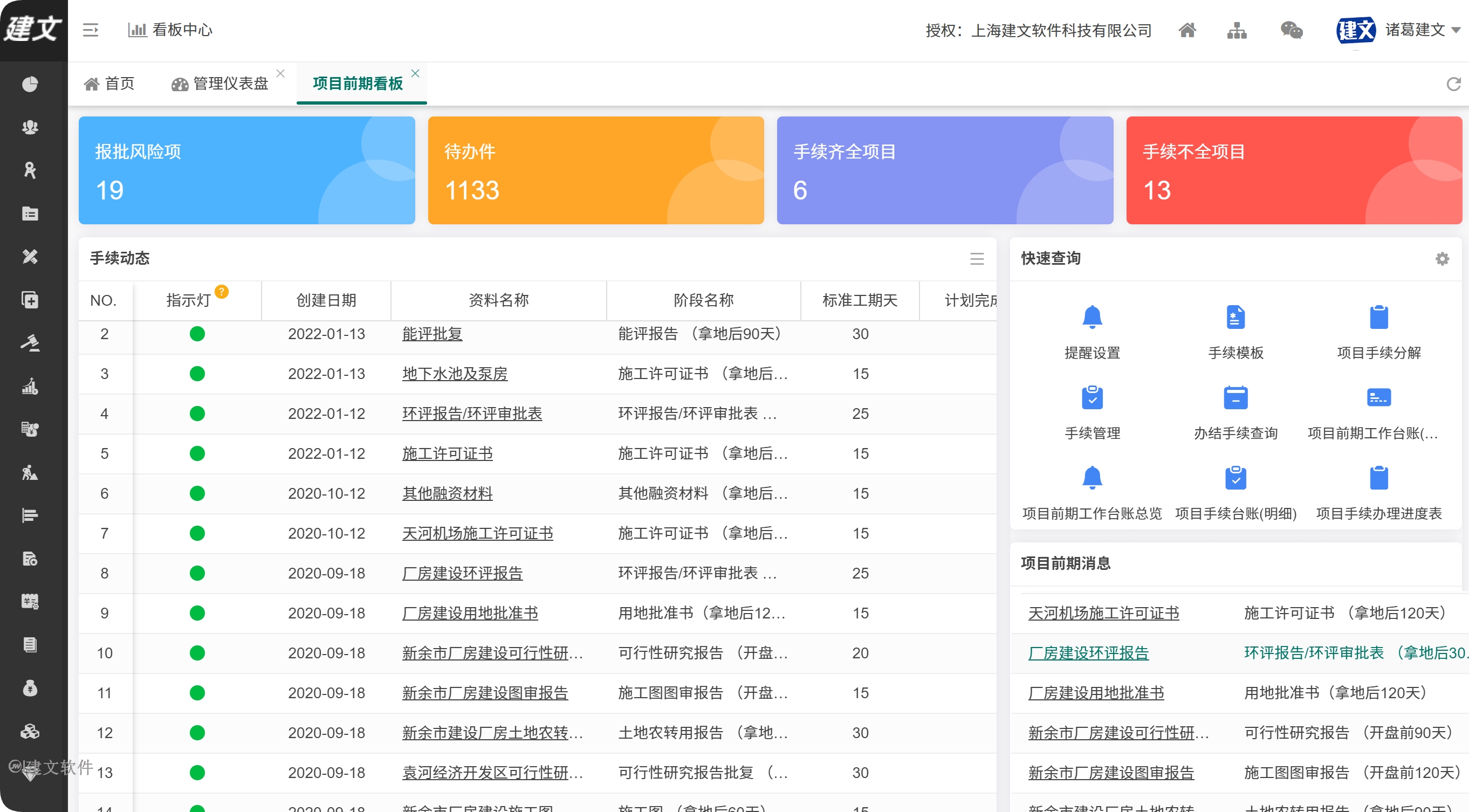Open the 看板中心 menu
The image size is (1469, 812).
click(170, 30)
